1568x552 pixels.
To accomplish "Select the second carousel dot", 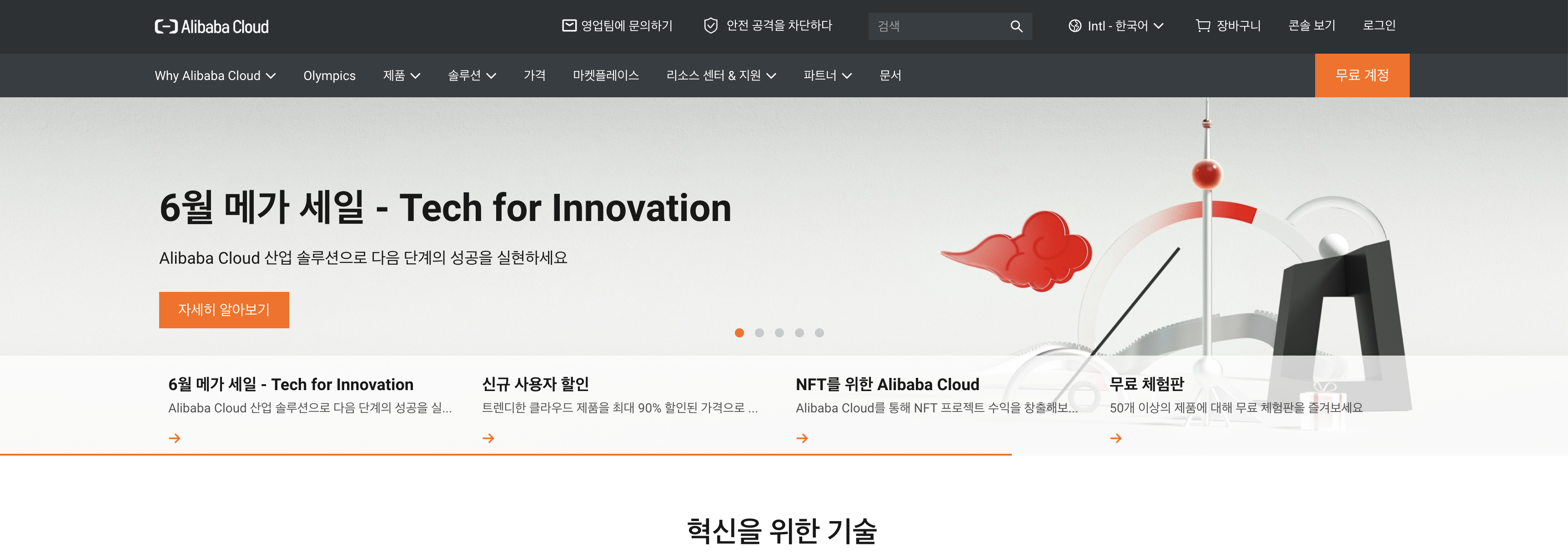I will [759, 333].
